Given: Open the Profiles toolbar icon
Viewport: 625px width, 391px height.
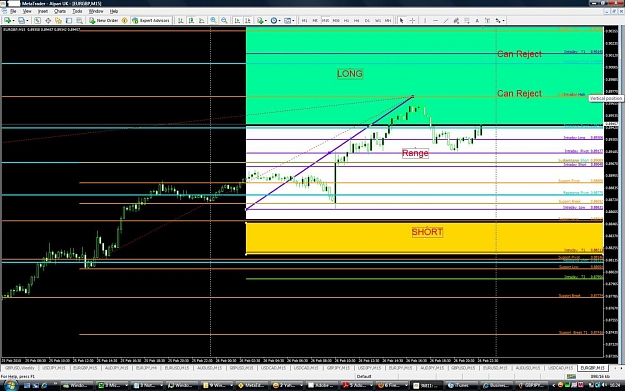Looking at the screenshot, I should [x=21, y=20].
